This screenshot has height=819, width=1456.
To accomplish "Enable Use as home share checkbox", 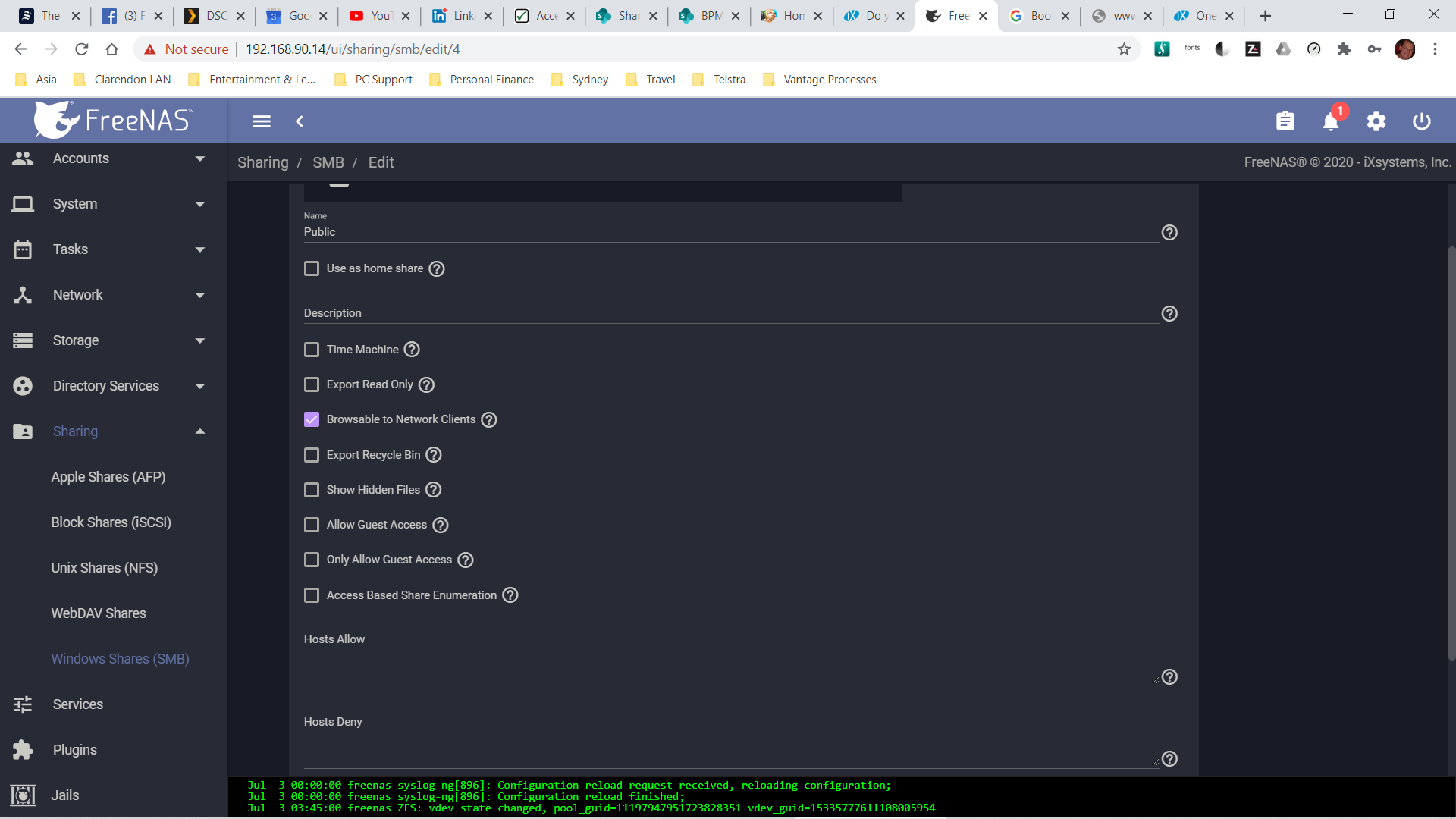I will 312,268.
